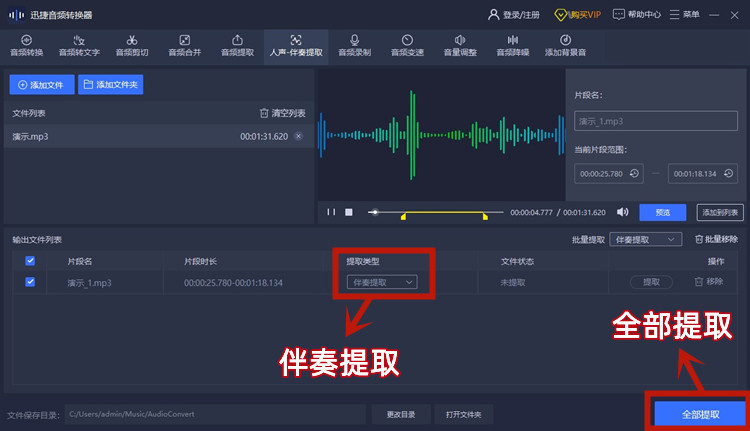750x431 pixels.
Task: Click the waveform display
Action: 441,135
